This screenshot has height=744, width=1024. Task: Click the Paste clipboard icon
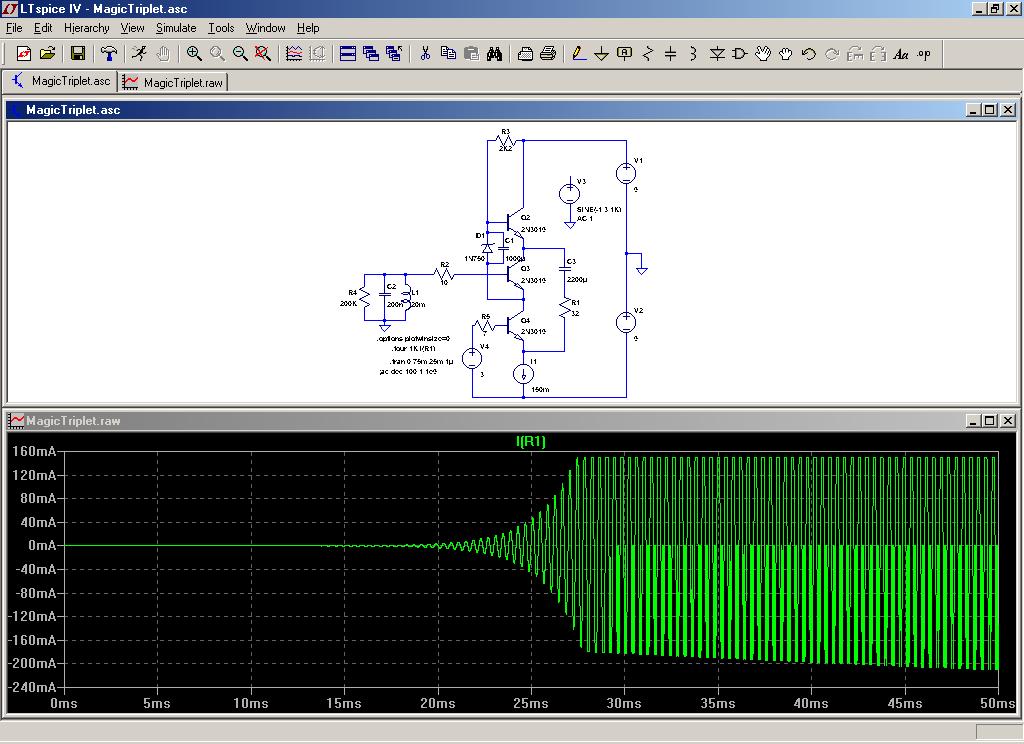[471, 54]
